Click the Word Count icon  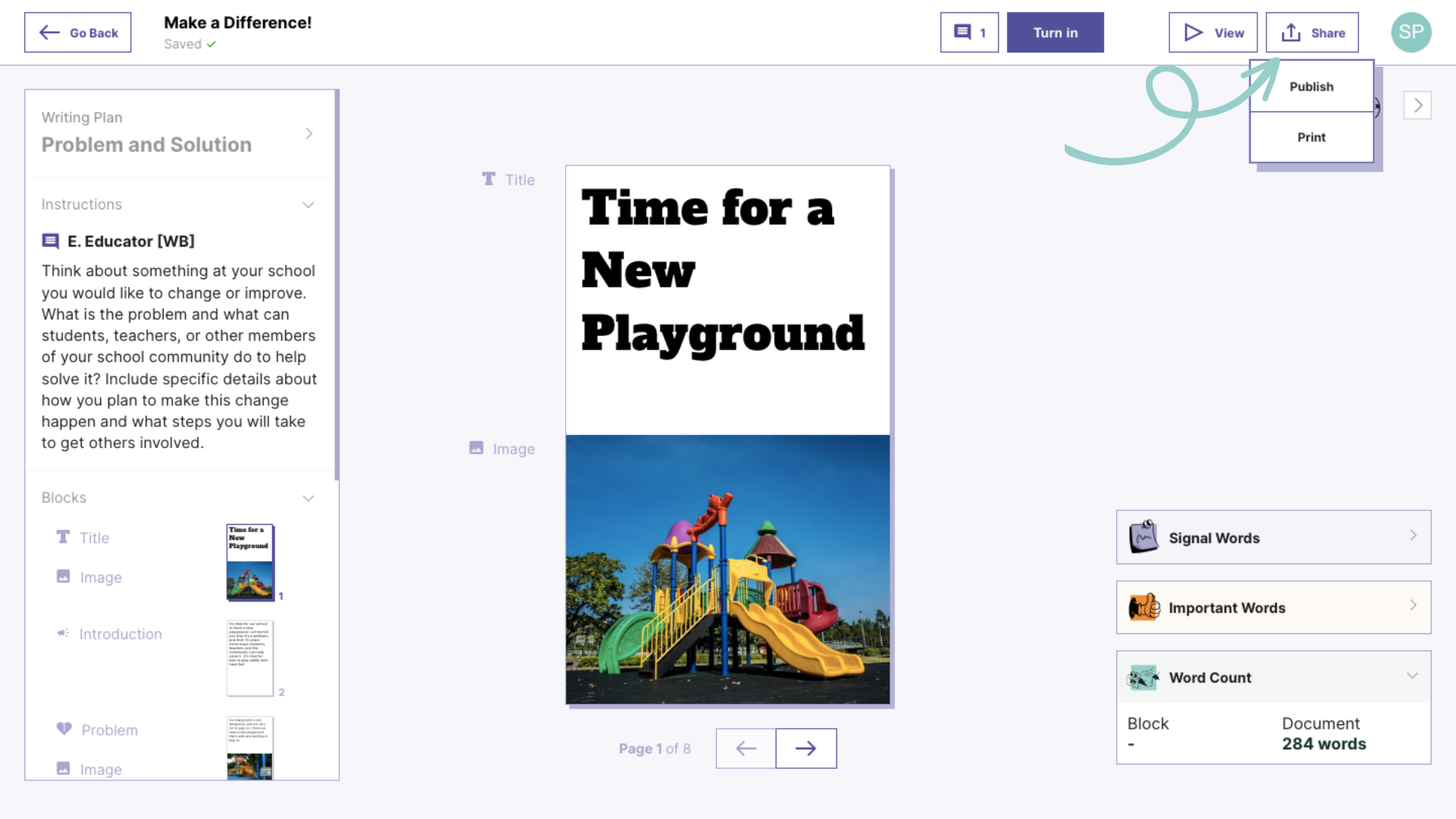click(x=1143, y=677)
